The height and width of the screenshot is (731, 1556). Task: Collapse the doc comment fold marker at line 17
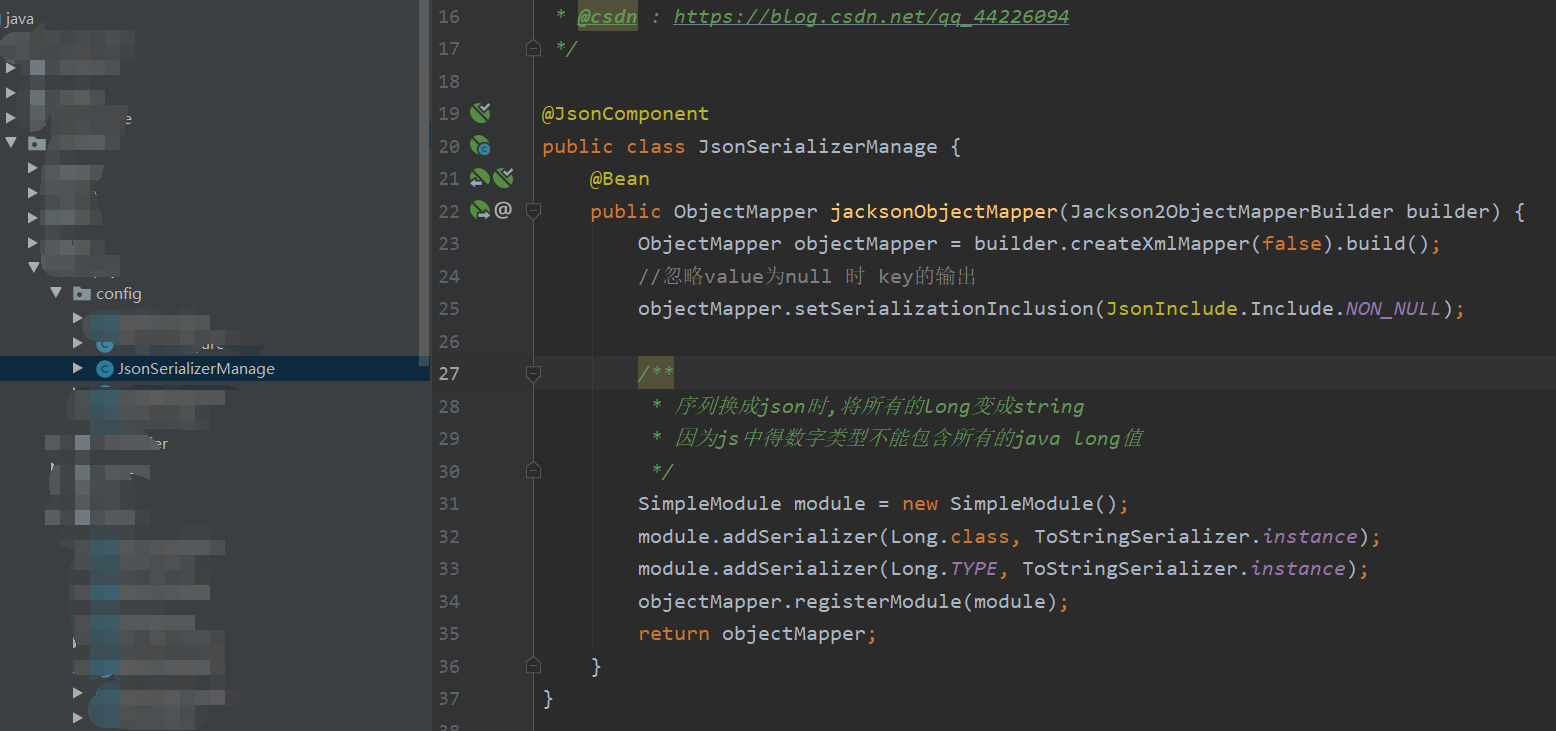[x=533, y=48]
